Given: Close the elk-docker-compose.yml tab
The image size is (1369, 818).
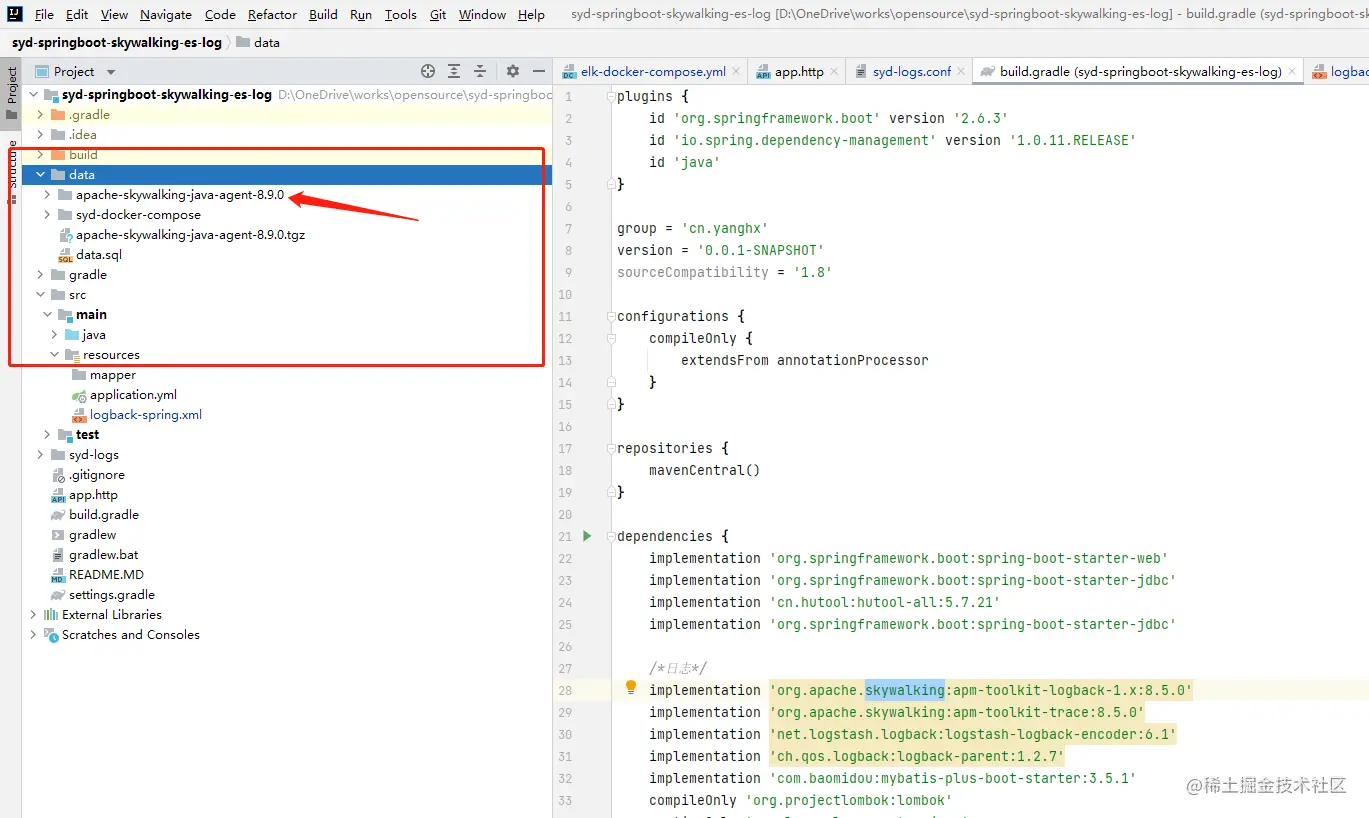Looking at the screenshot, I should (x=736, y=71).
